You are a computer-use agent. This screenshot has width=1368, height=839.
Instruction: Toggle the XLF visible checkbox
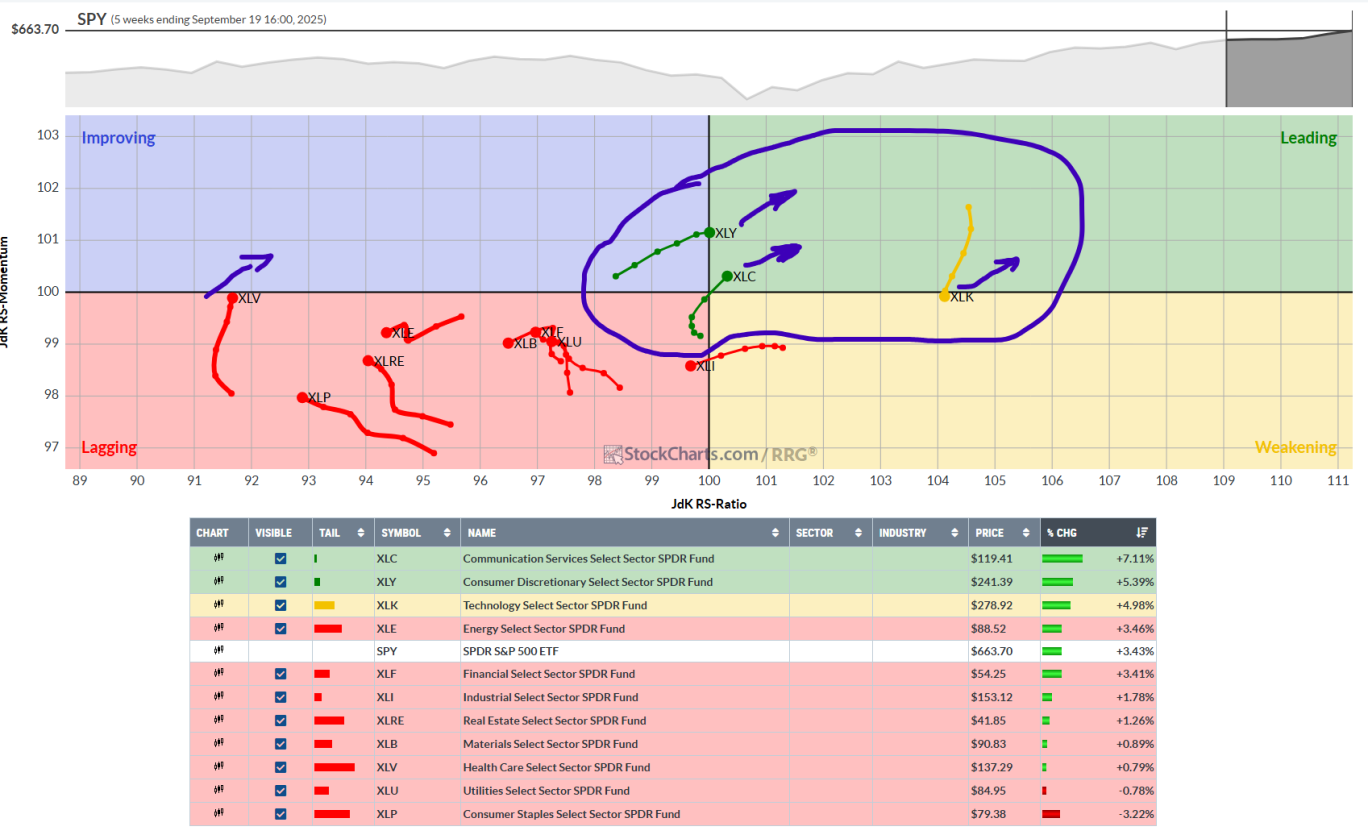point(280,674)
